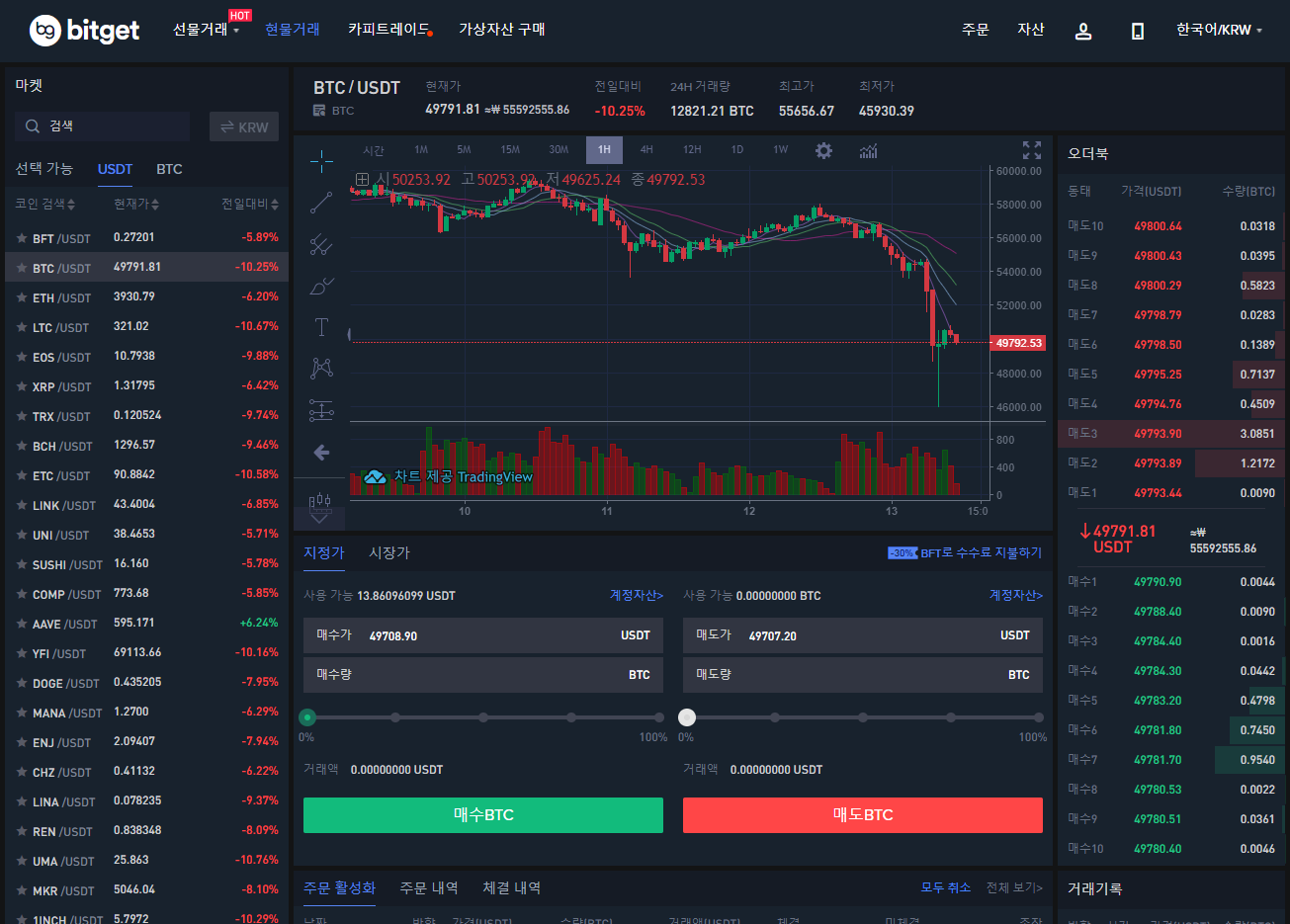The height and width of the screenshot is (924, 1290).
Task: Open 주문 in top navigation
Action: click(976, 30)
